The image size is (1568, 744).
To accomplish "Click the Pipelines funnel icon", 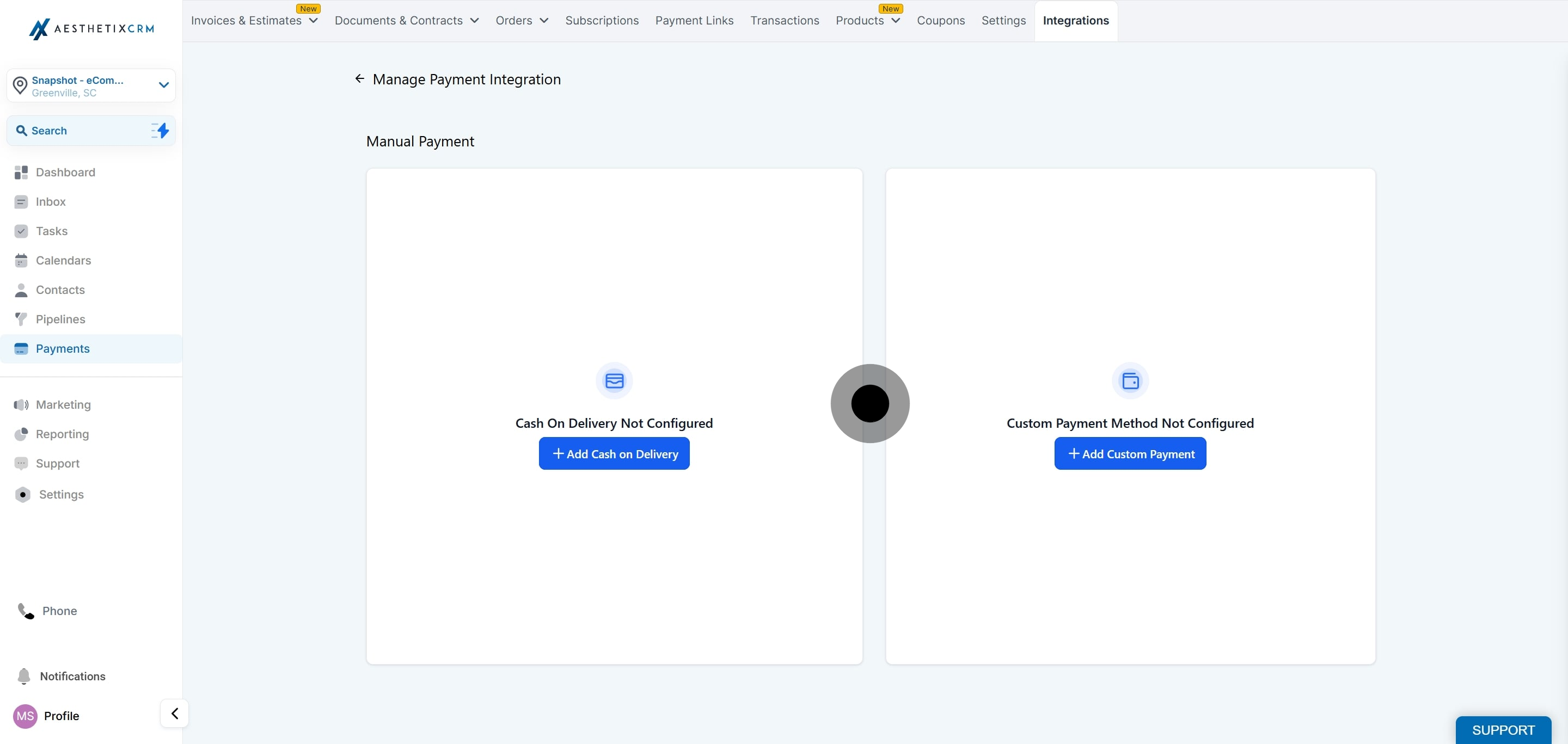I will click(21, 319).
